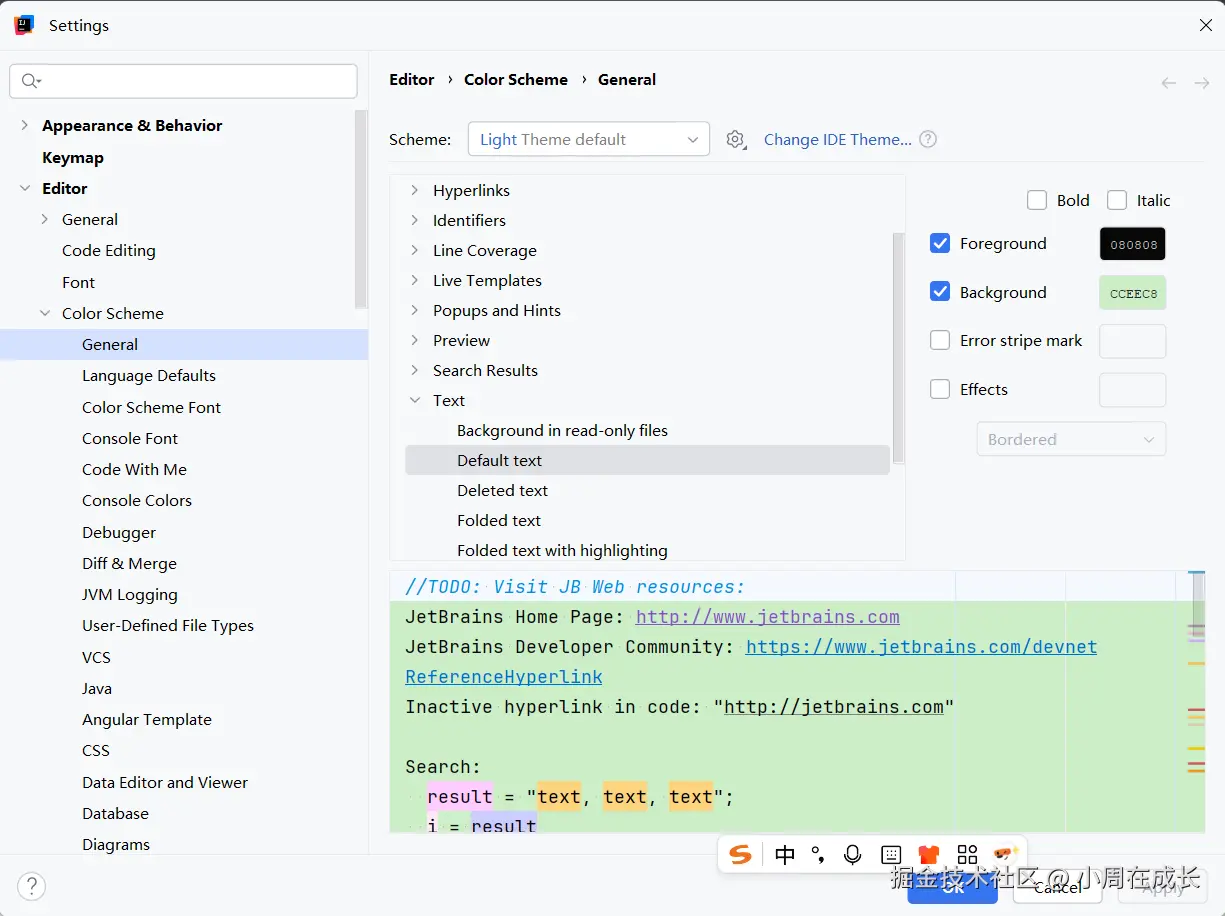Viewport: 1225px width, 916px height.
Task: Close the Settings dialog with X
Action: tap(1206, 26)
